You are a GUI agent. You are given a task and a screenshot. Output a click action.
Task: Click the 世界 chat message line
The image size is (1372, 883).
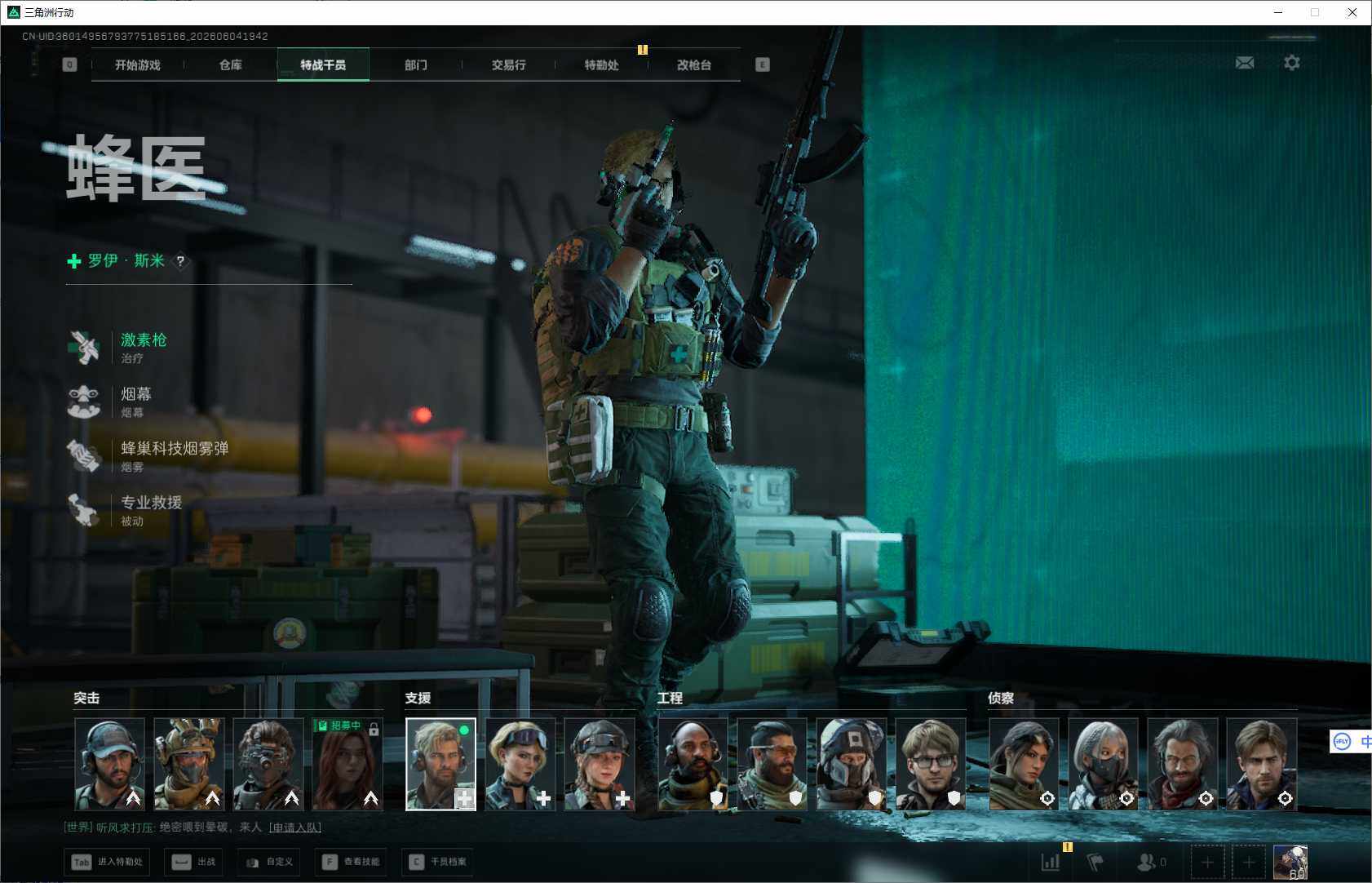pos(193,828)
